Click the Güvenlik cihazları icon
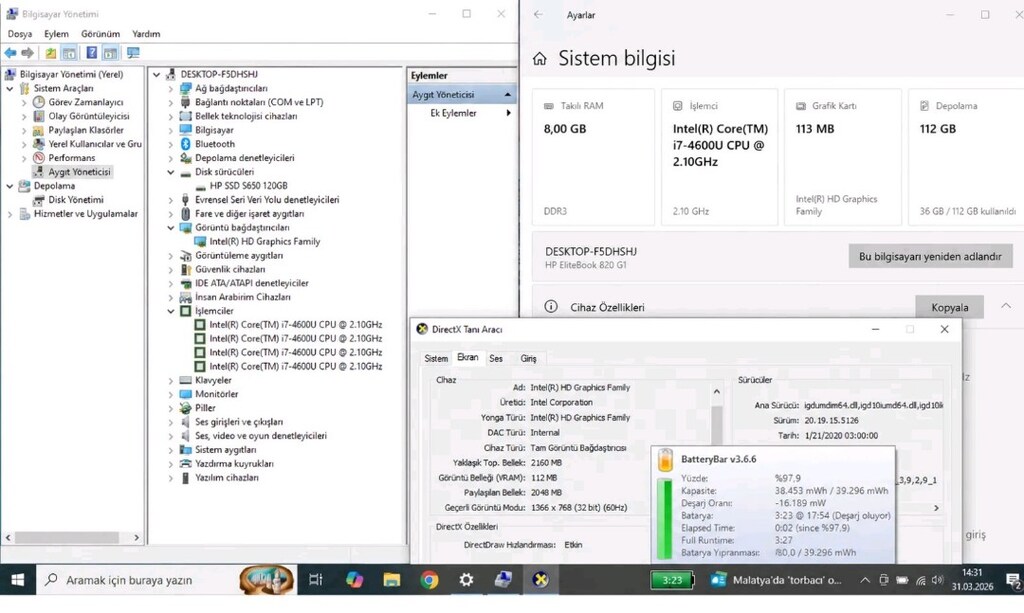 click(185, 269)
